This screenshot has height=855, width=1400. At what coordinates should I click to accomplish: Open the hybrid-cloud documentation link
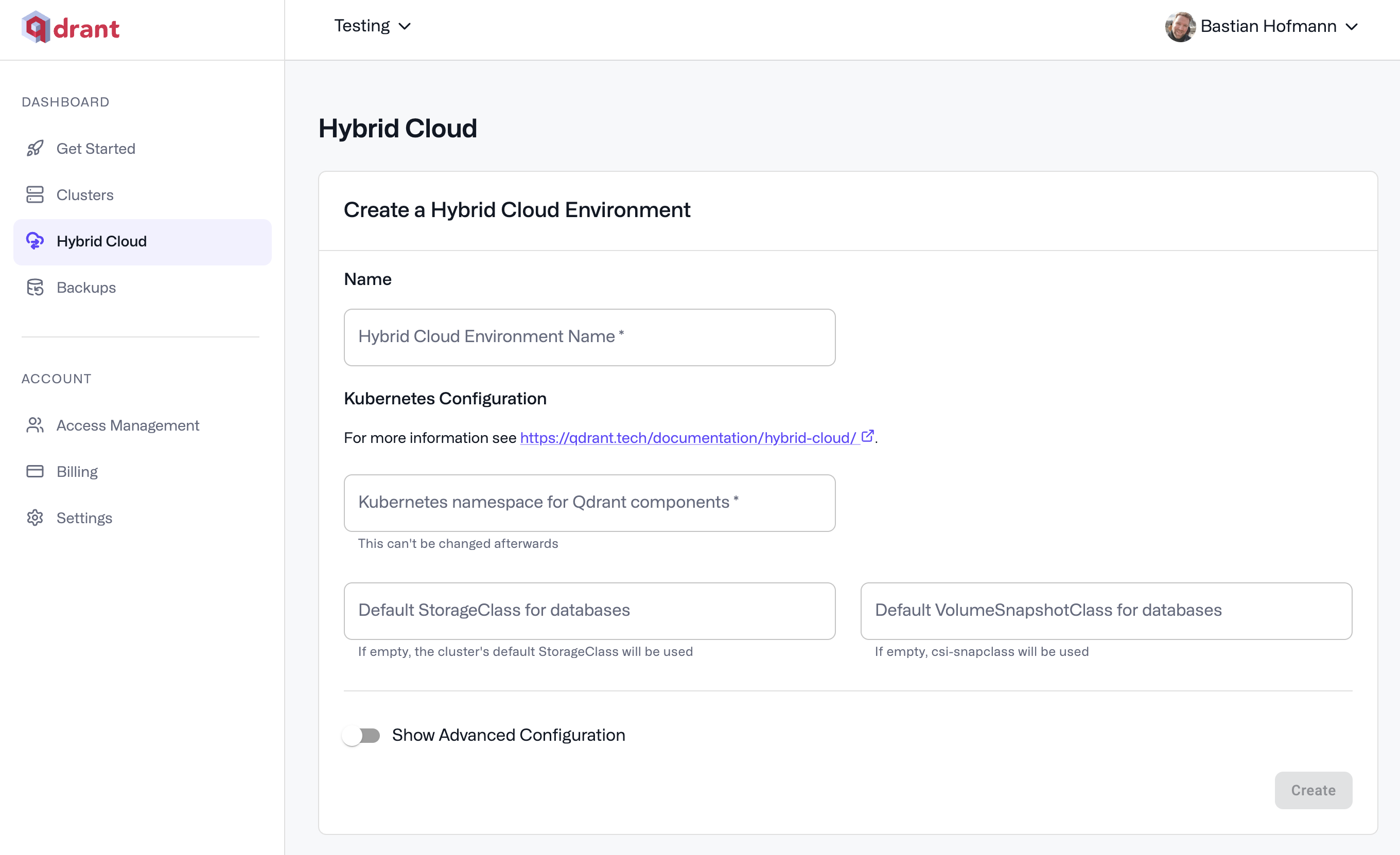pyautogui.click(x=688, y=438)
